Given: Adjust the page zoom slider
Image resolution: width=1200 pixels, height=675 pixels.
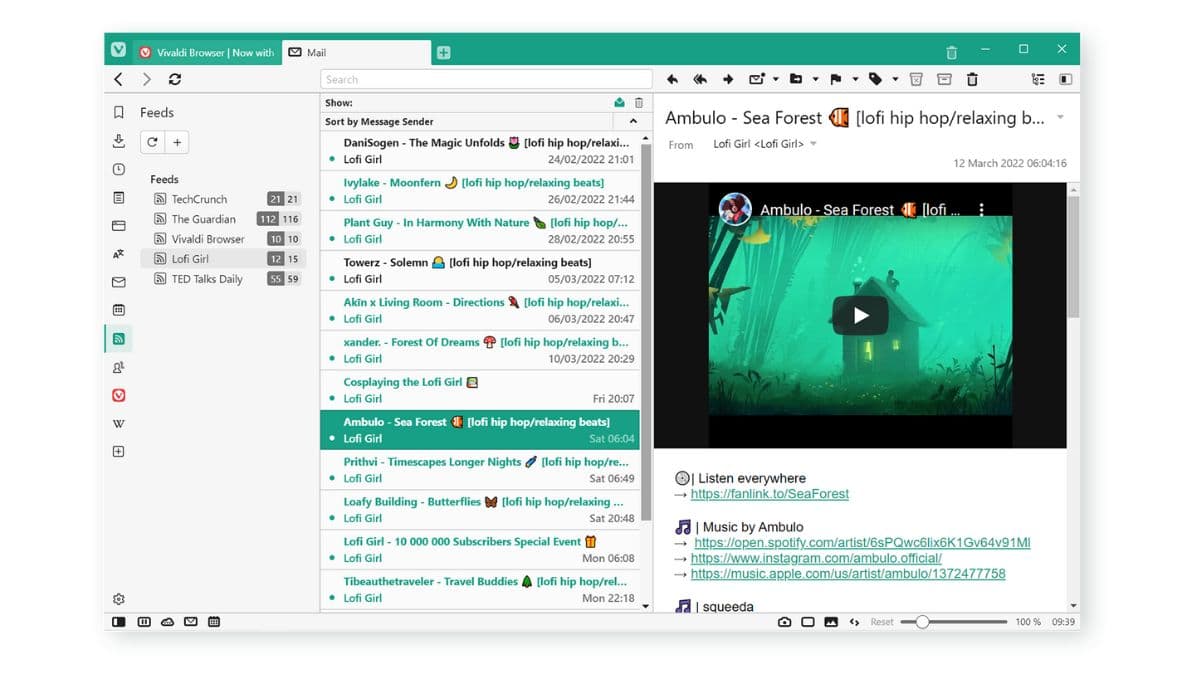Looking at the screenshot, I should pos(953,622).
